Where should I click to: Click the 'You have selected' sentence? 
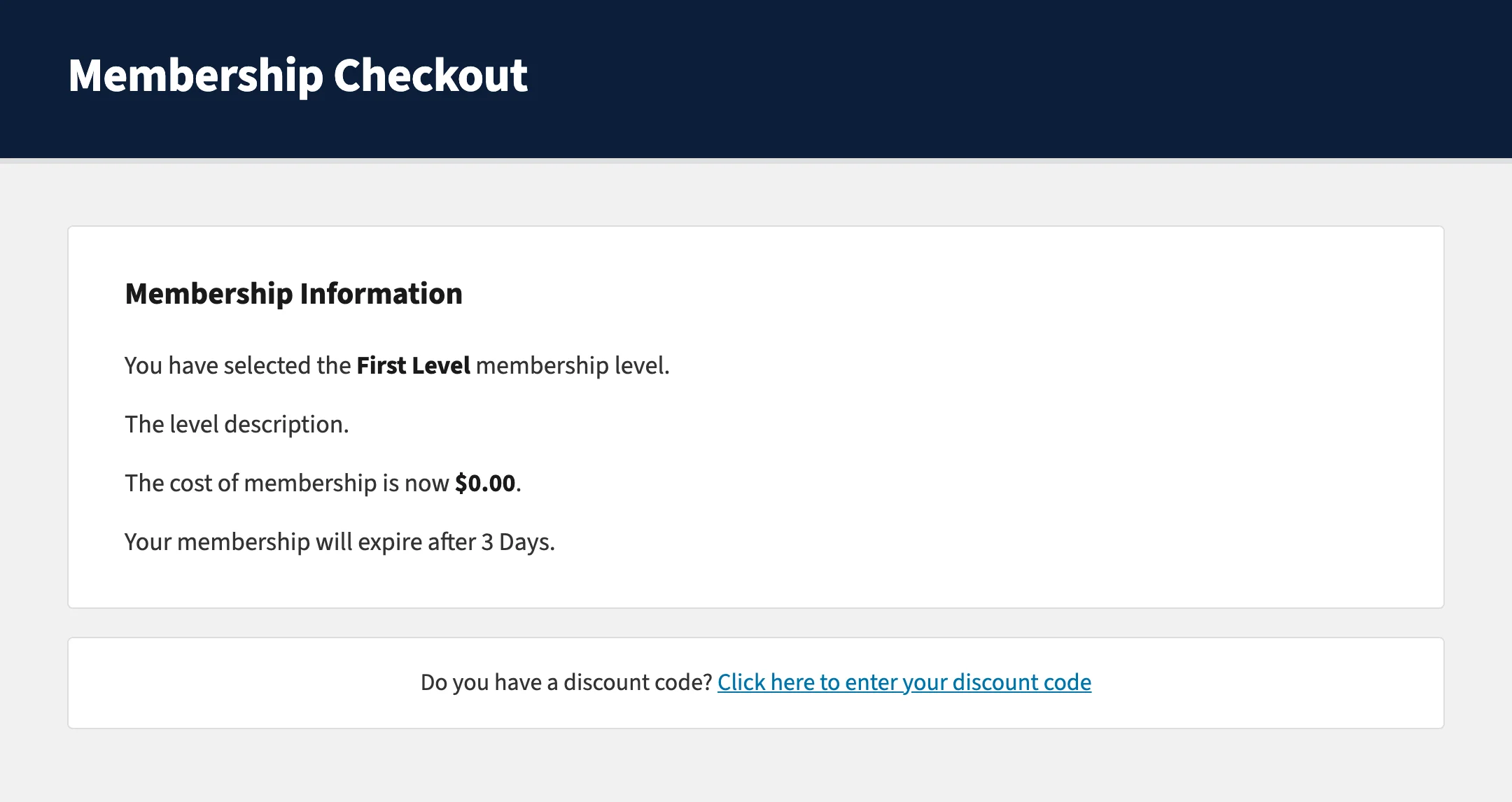point(396,365)
